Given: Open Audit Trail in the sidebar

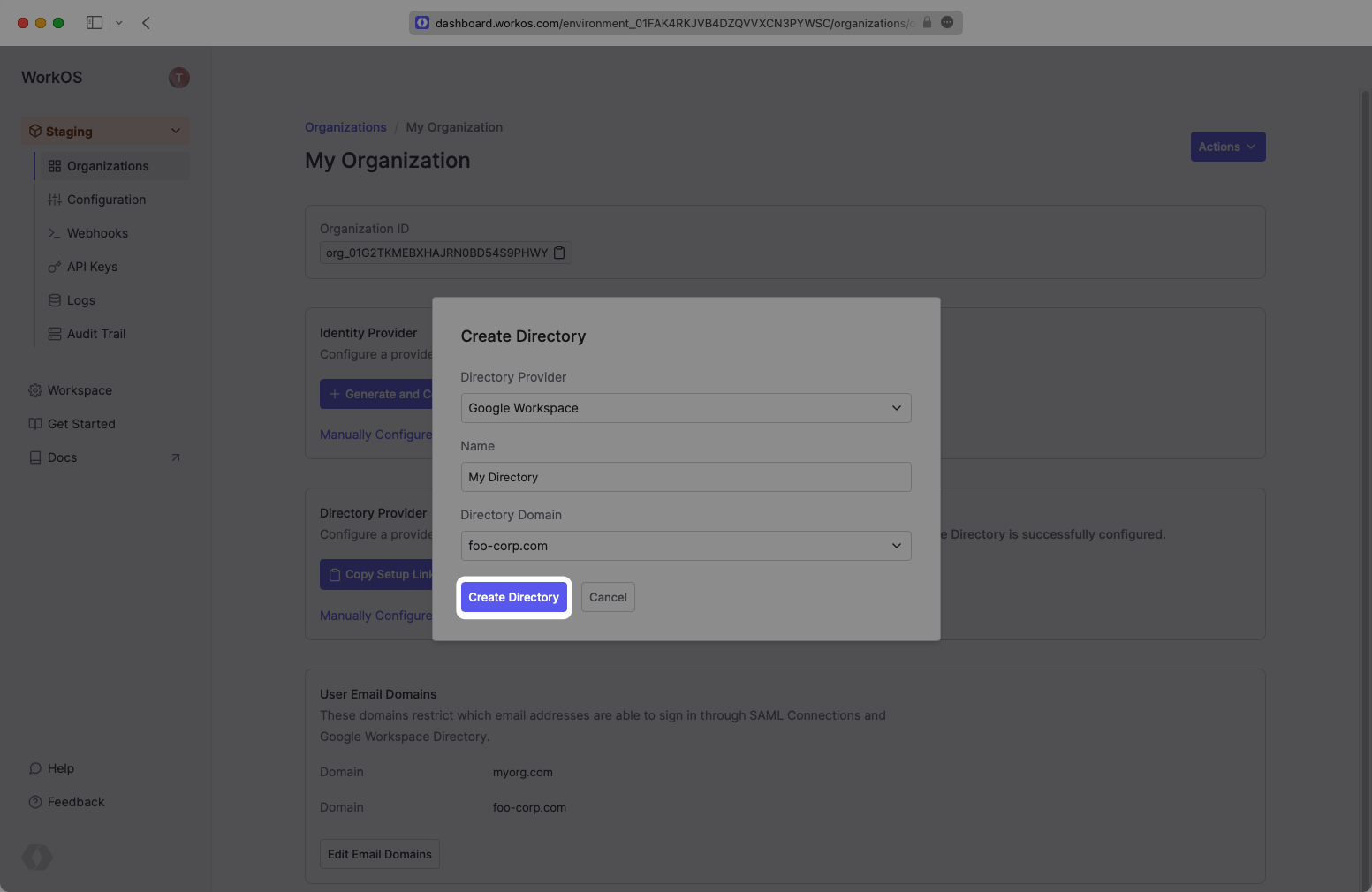Looking at the screenshot, I should [x=96, y=334].
